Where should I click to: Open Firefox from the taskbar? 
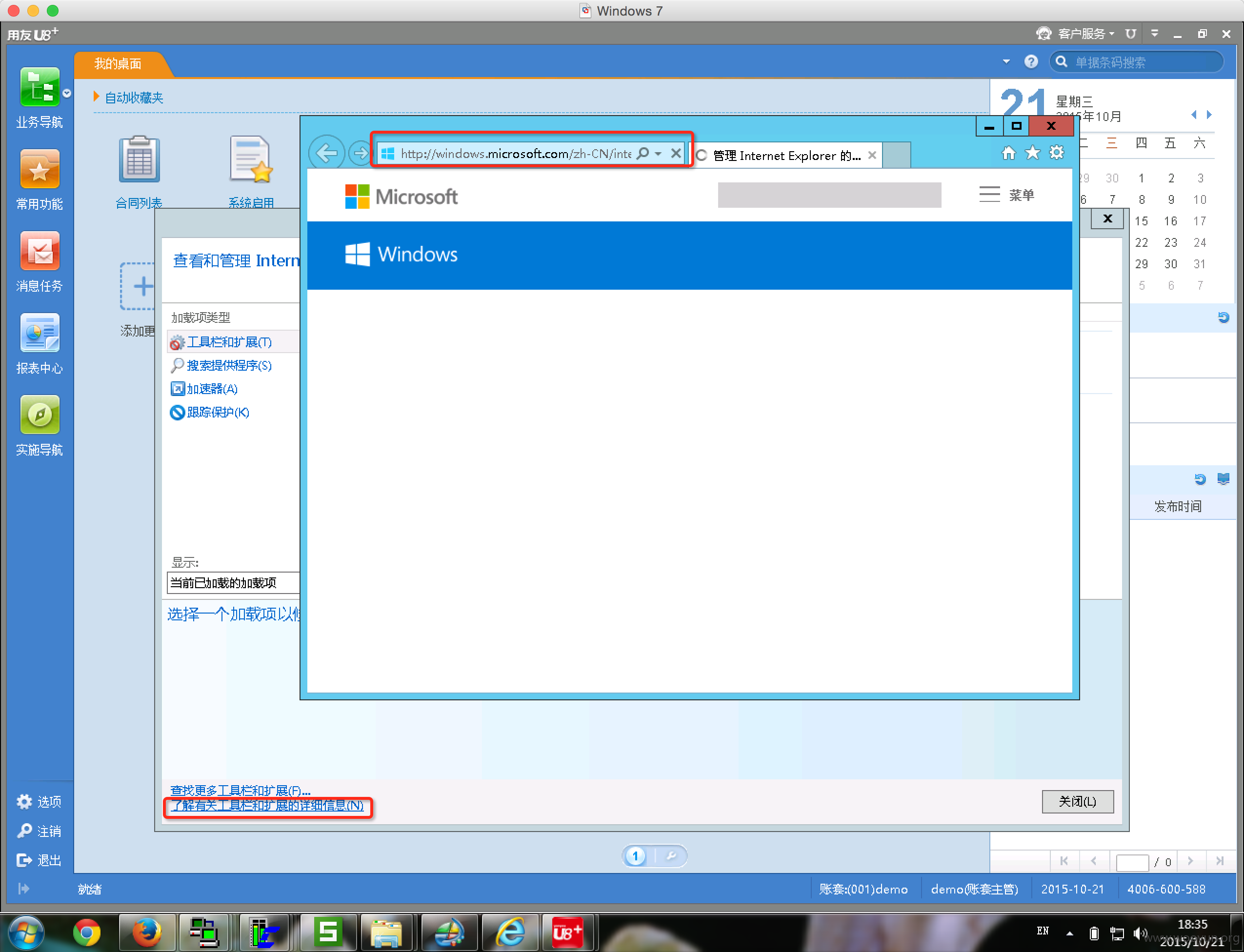point(146,932)
